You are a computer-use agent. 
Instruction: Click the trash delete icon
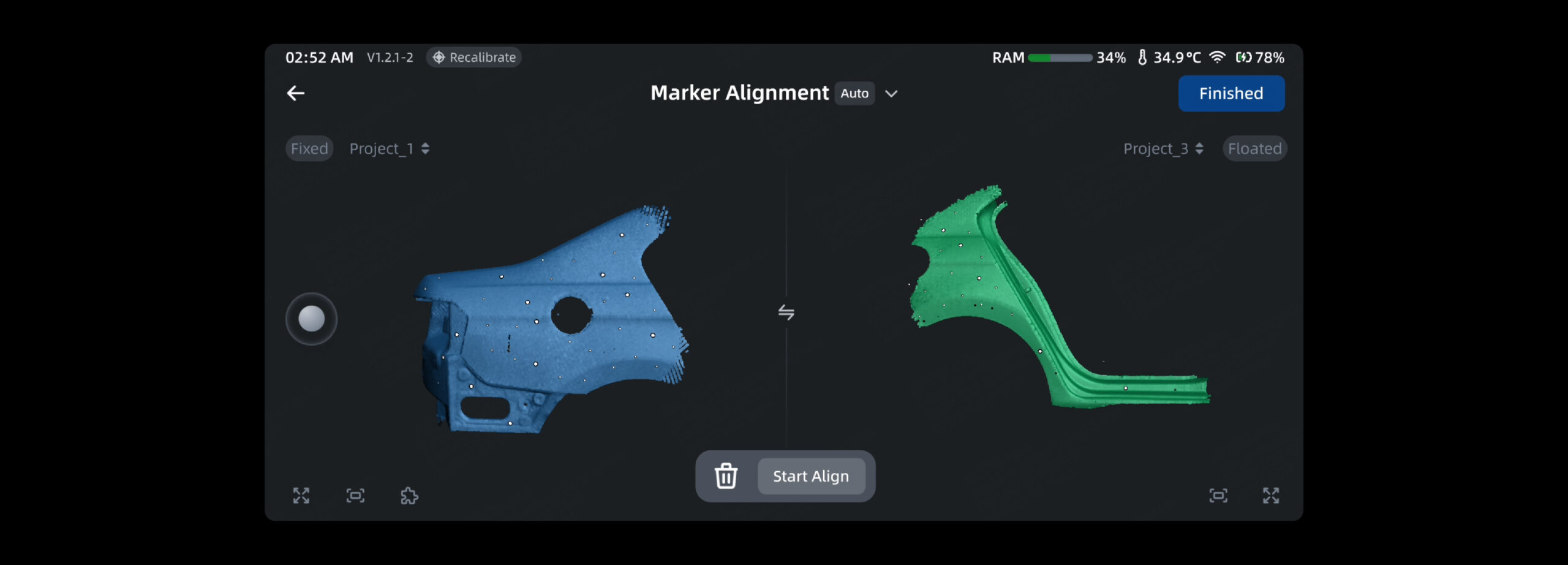pos(726,476)
